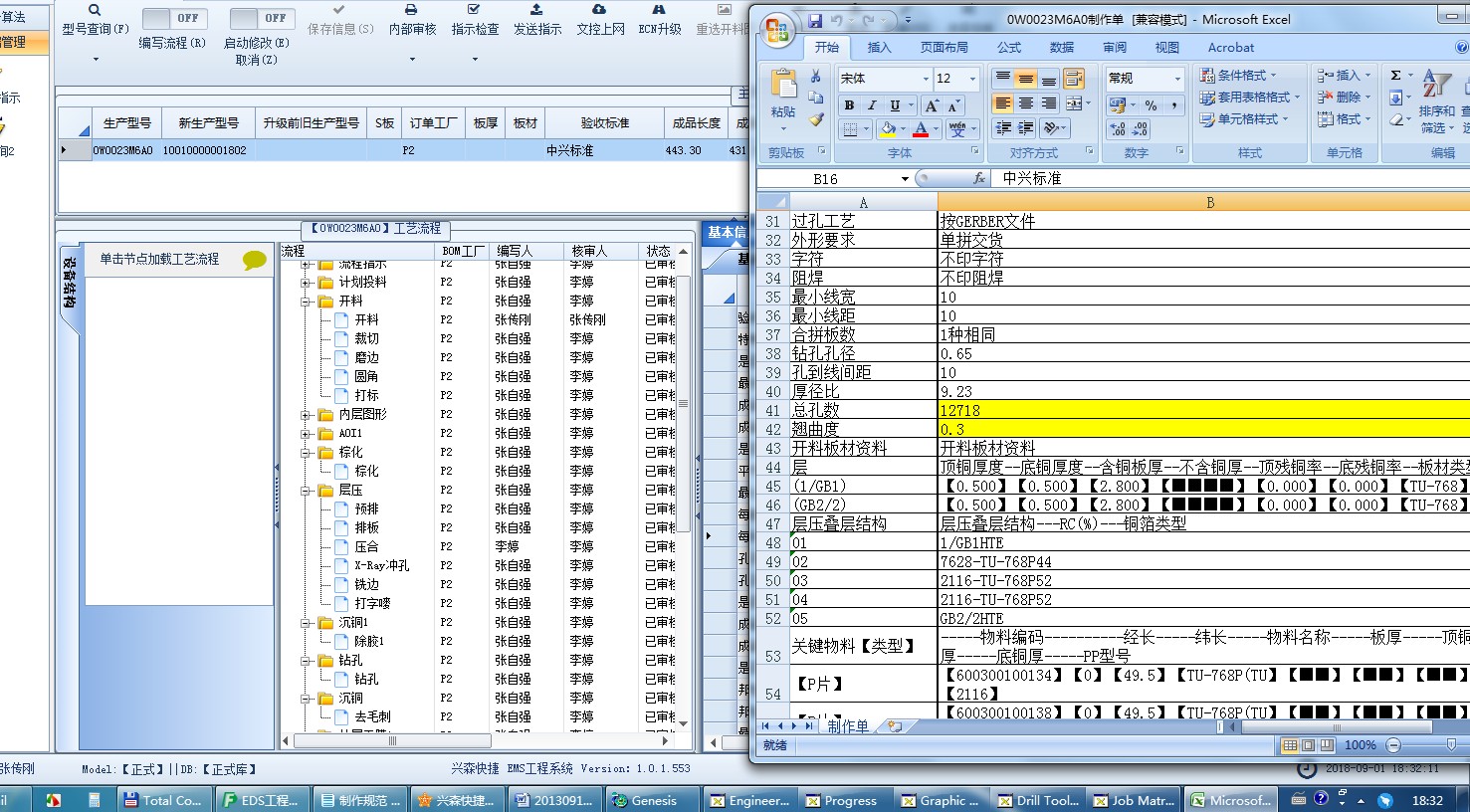Viewport: 1470px width, 812px height.
Task: Open the 型号查询 search icon in EMS toolbar
Action: tap(95, 10)
